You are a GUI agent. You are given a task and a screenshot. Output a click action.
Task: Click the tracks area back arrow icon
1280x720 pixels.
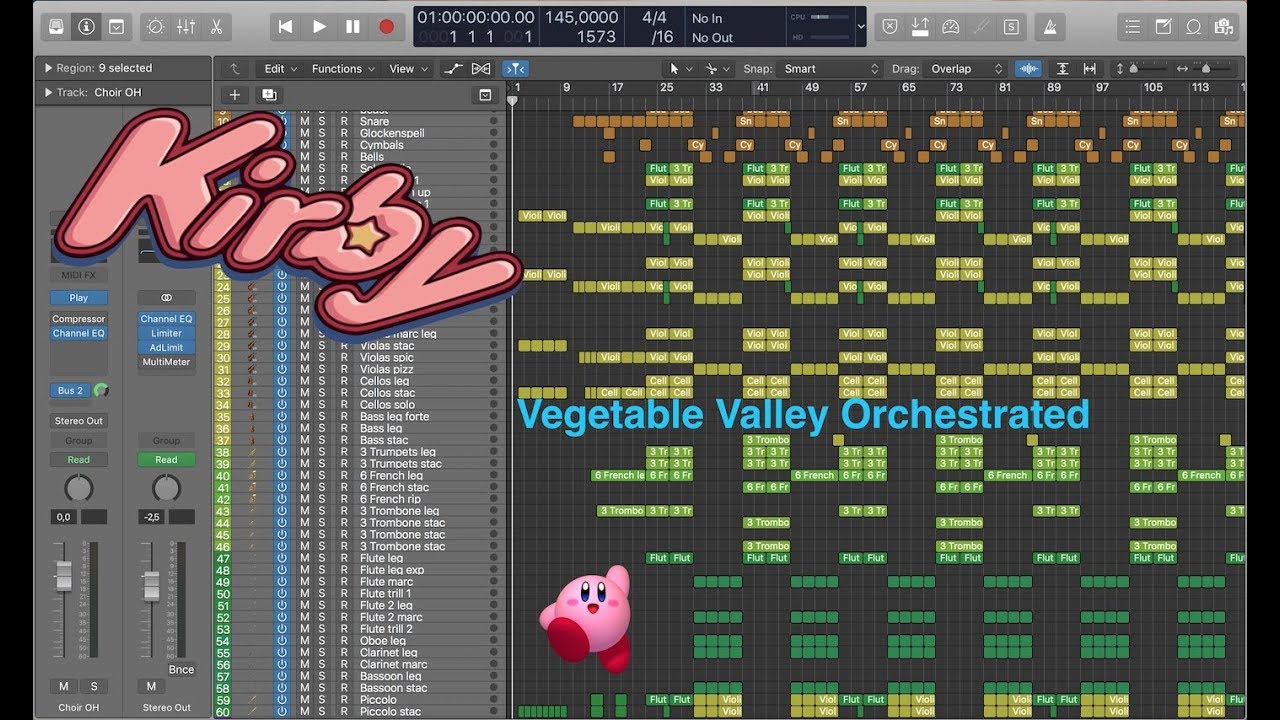pos(235,69)
